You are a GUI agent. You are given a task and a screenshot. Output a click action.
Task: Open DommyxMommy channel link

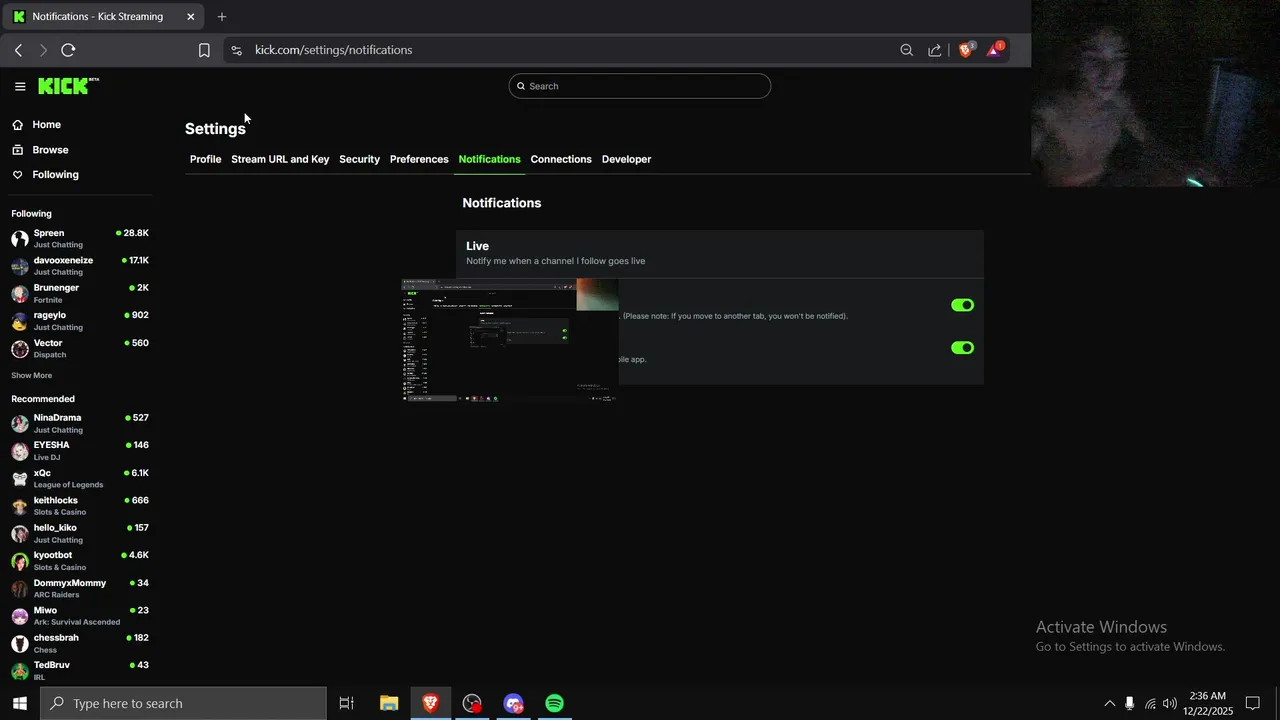(x=80, y=588)
